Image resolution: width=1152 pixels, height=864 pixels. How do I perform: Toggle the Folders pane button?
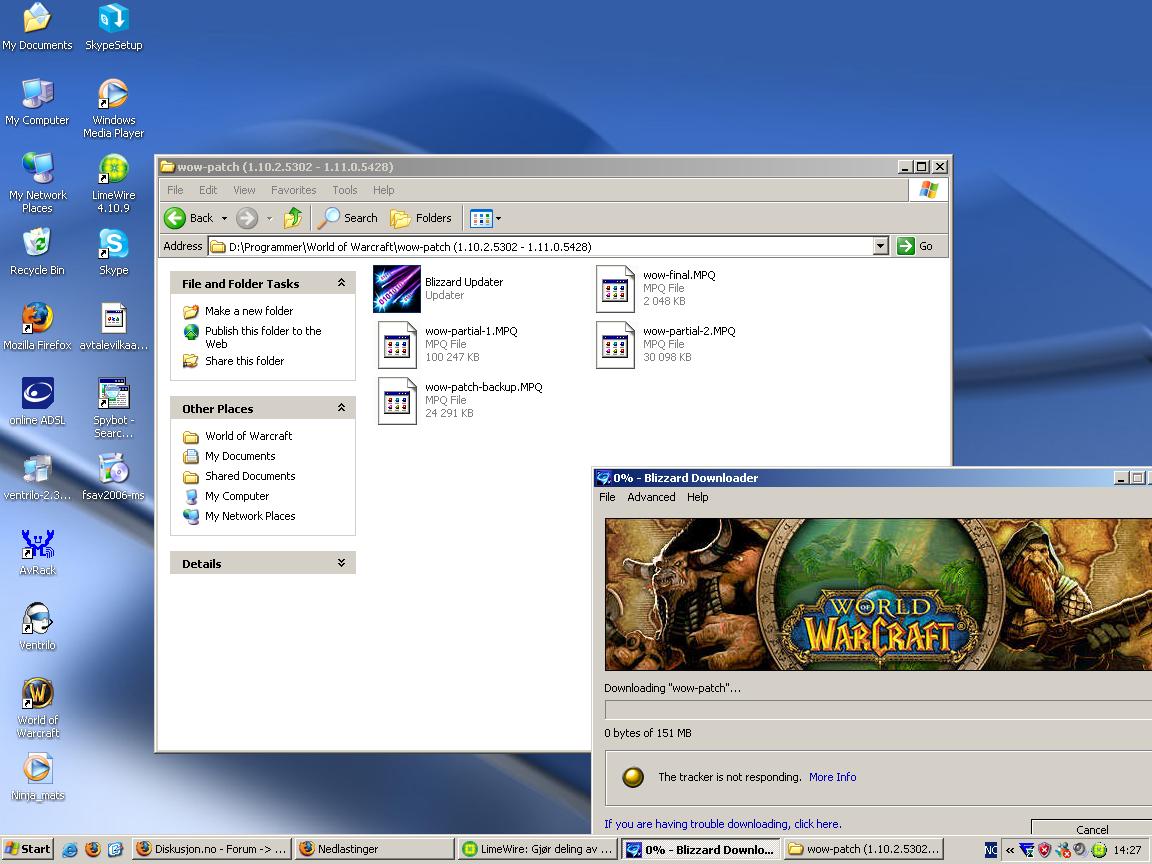(x=421, y=217)
